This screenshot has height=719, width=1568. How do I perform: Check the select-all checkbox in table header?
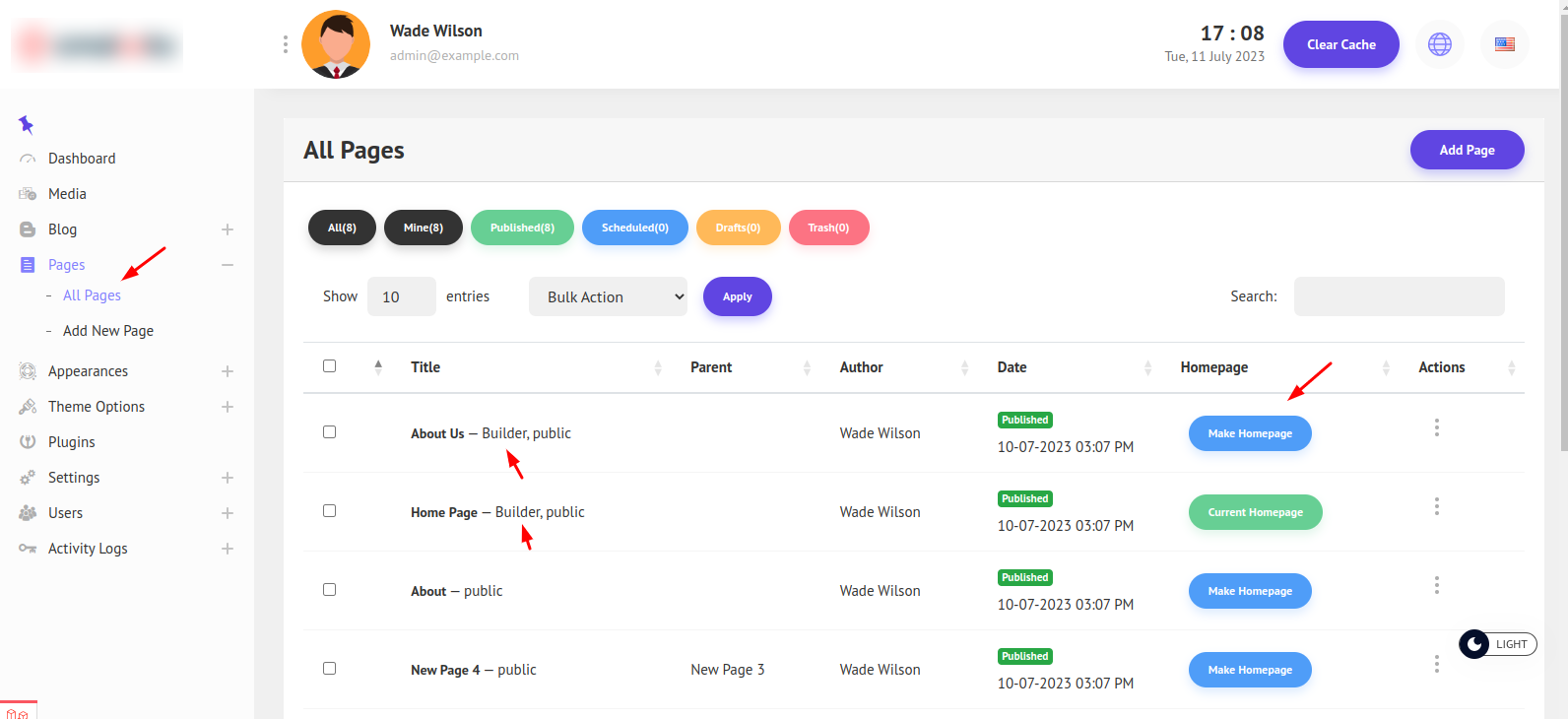coord(330,366)
